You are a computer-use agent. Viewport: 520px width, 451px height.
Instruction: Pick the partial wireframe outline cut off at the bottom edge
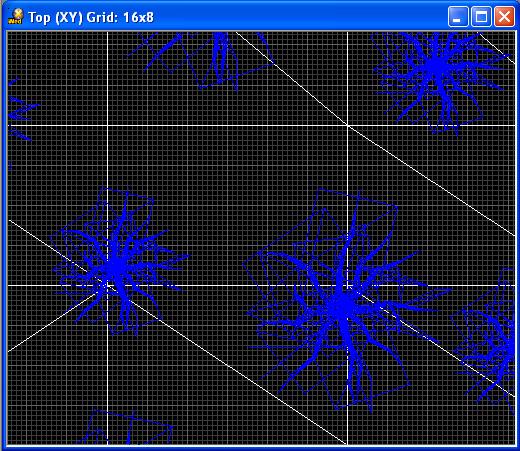127,428
